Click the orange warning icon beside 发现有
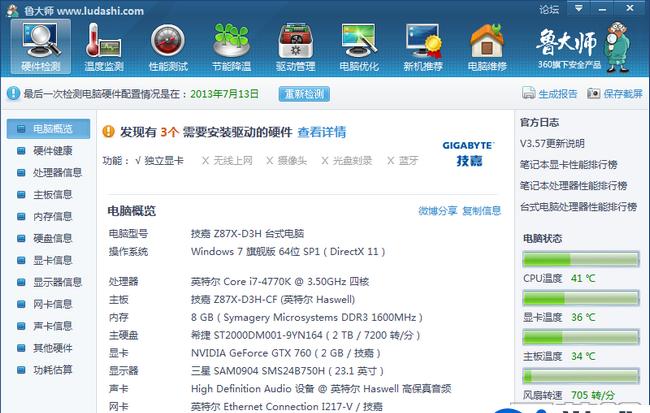The image size is (650, 413). pyautogui.click(x=108, y=131)
